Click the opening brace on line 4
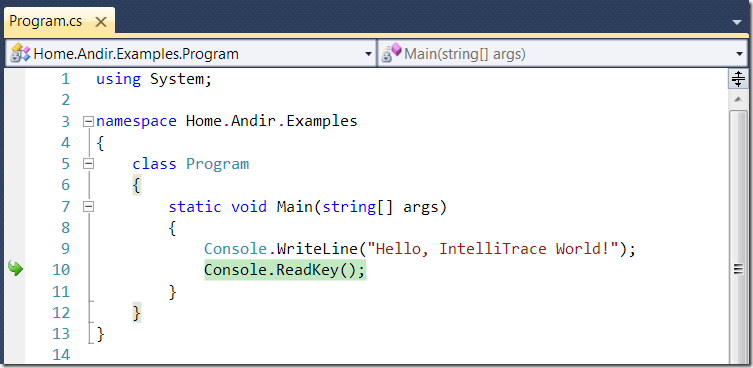This screenshot has height=368, width=753. pyautogui.click(x=100, y=143)
